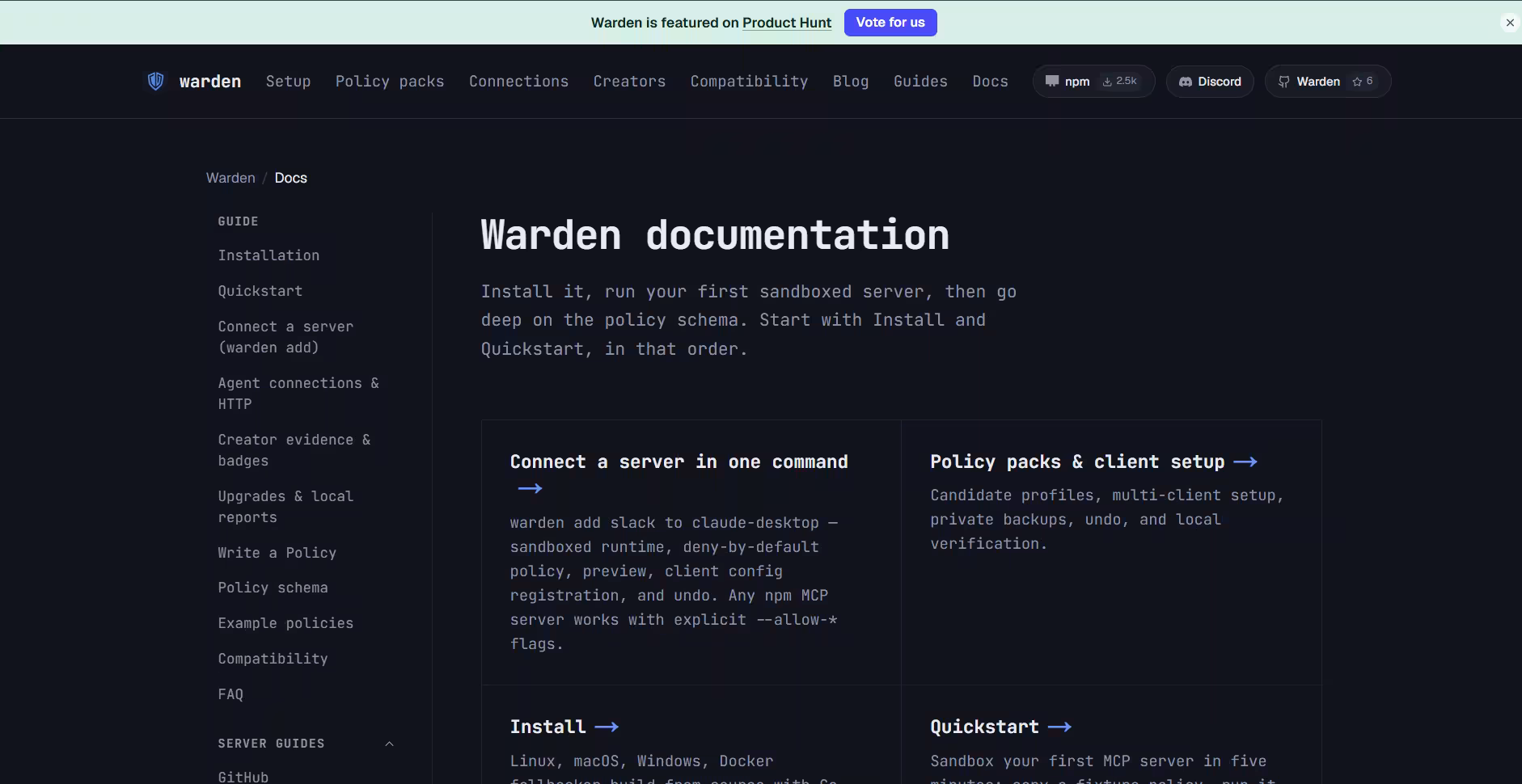Click arrow next to Policy packs & client setup
The height and width of the screenshot is (784, 1522).
1245,462
